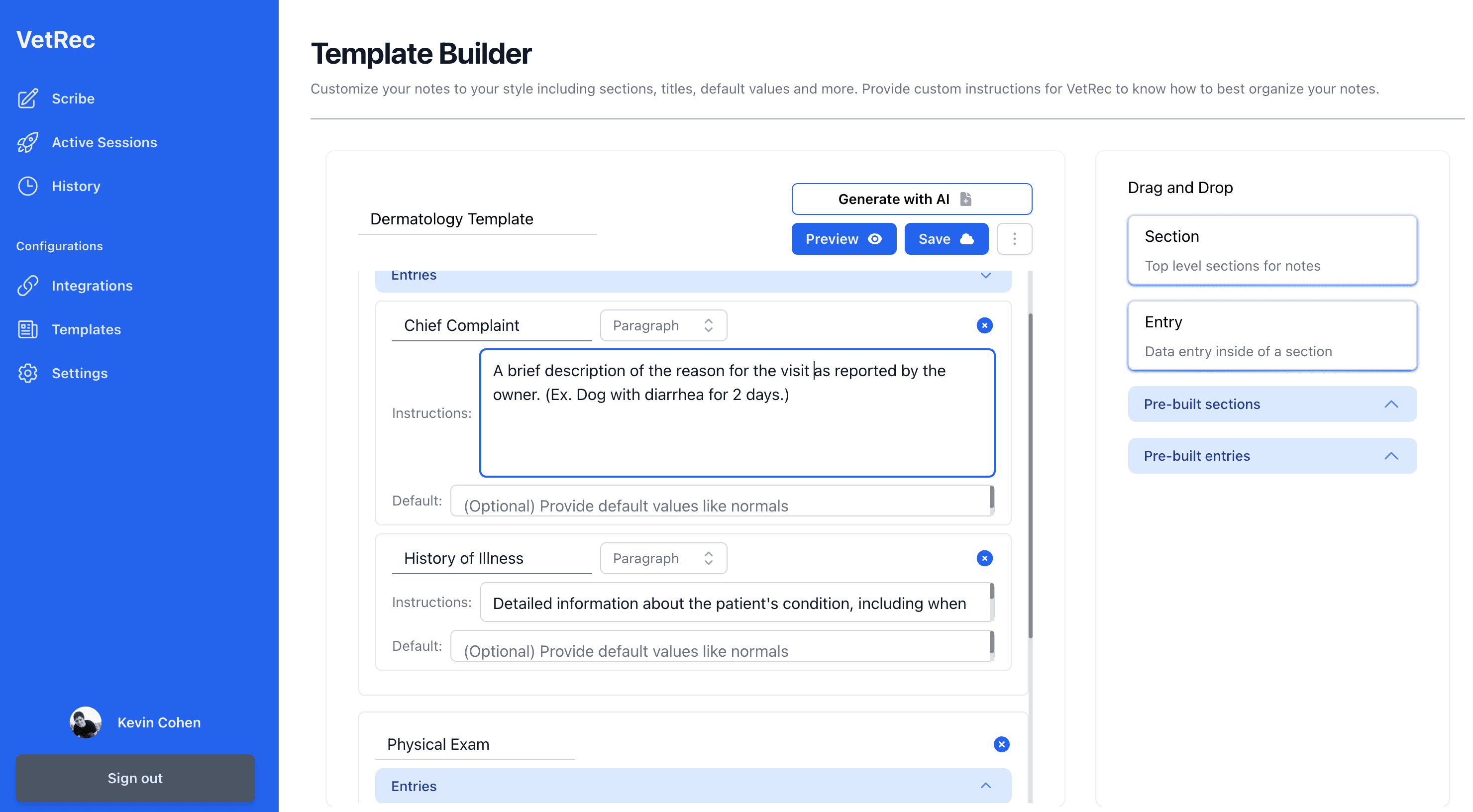Click the Dermatology Template name field
Viewport: 1473px width, 812px height.
pos(477,219)
